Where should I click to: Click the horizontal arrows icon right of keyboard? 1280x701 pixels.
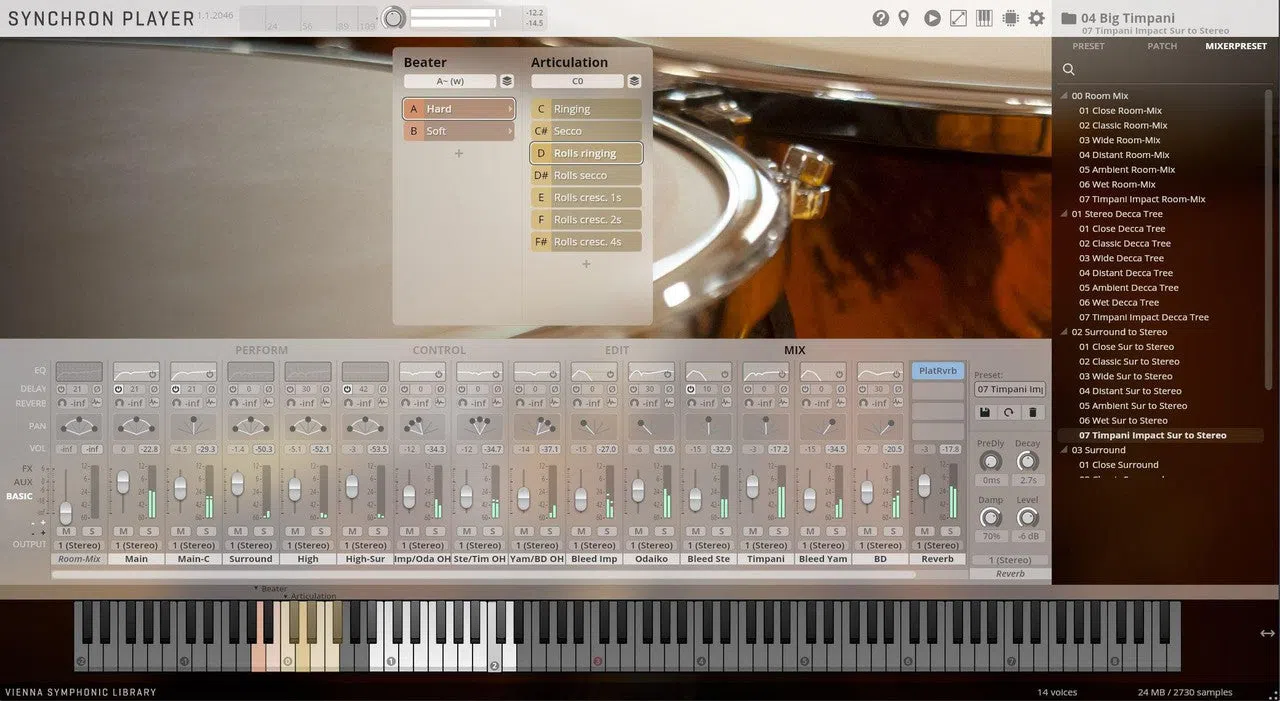coord(1267,633)
